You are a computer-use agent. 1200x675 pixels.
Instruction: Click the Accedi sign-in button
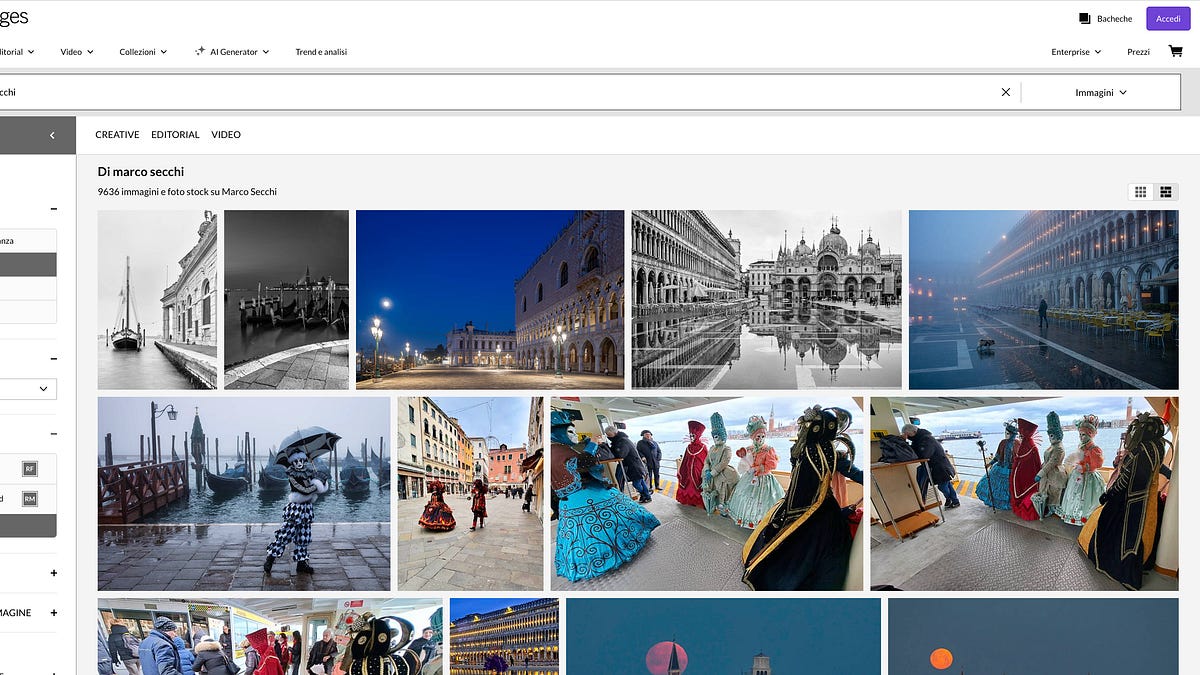1168,18
